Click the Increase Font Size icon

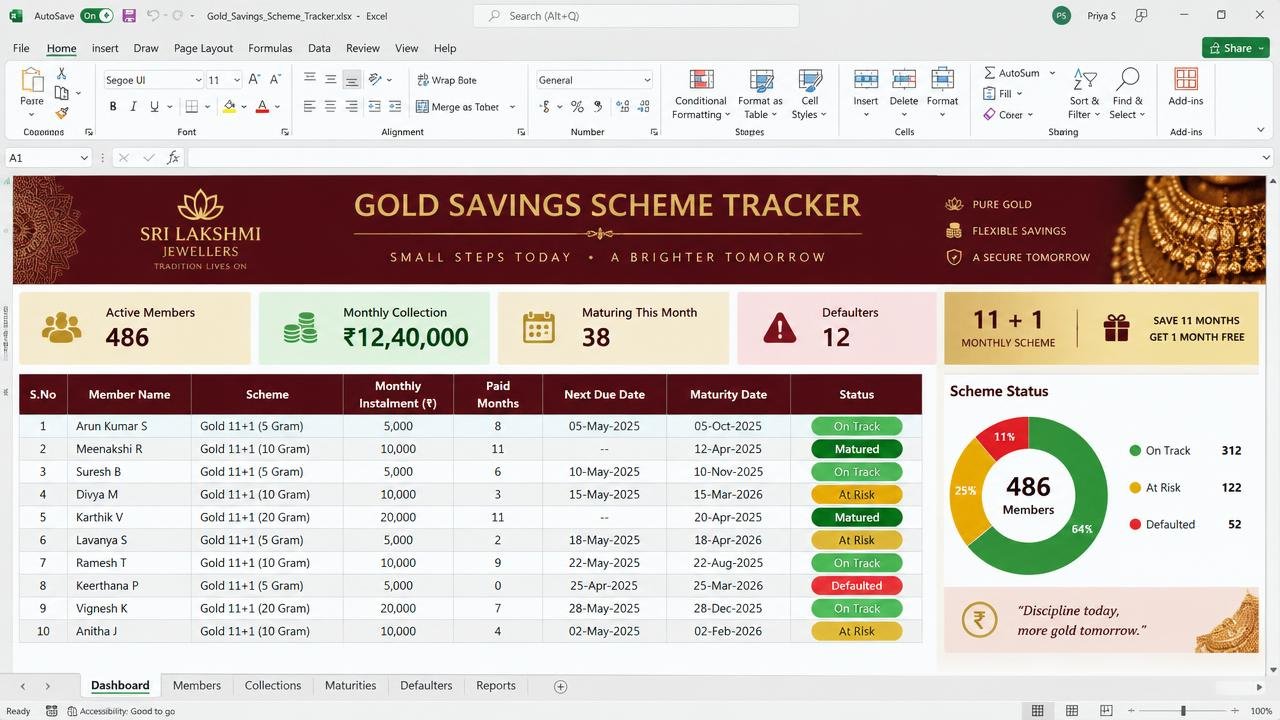[x=254, y=80]
